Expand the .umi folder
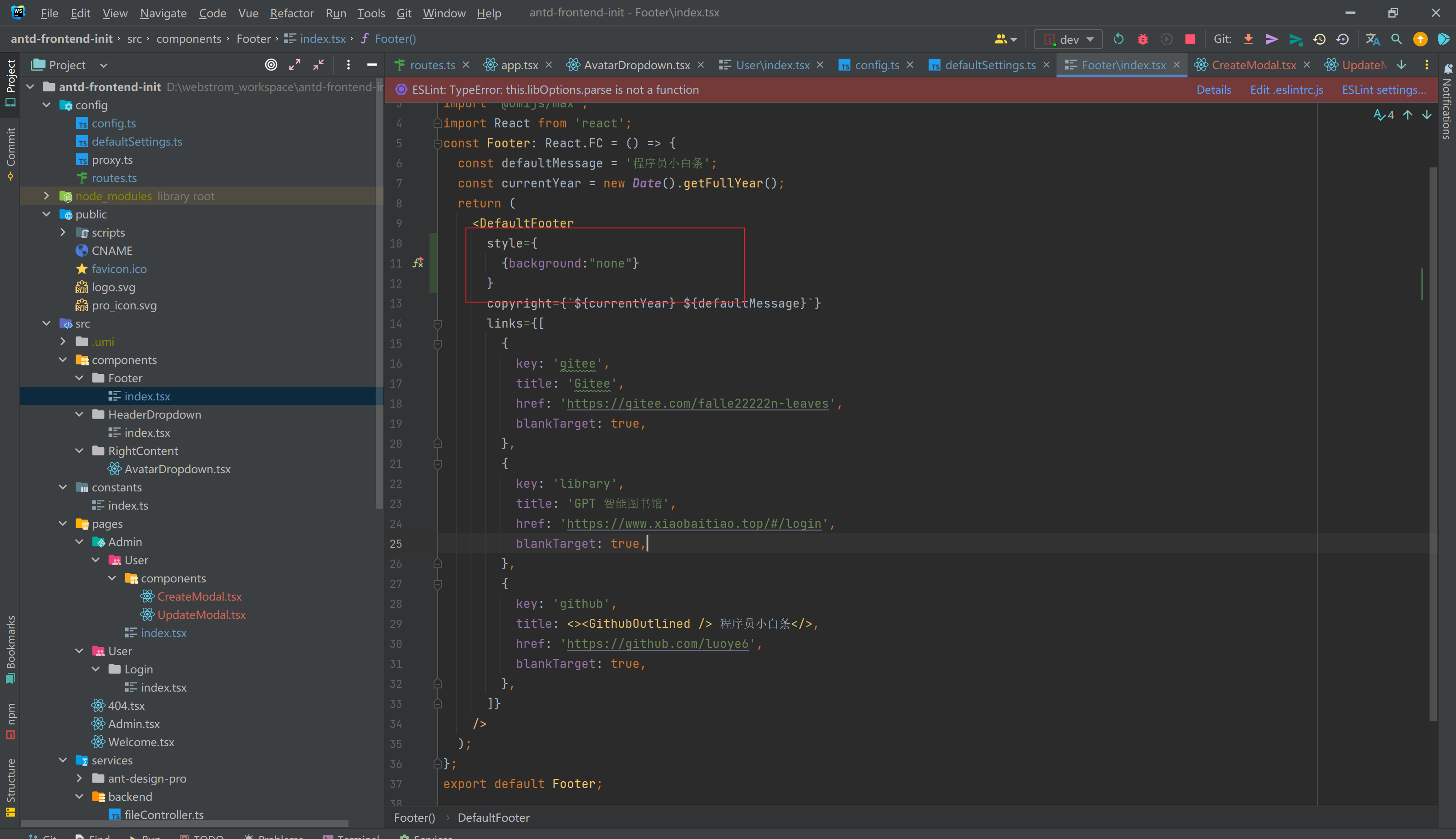The image size is (1456, 839). tap(63, 342)
